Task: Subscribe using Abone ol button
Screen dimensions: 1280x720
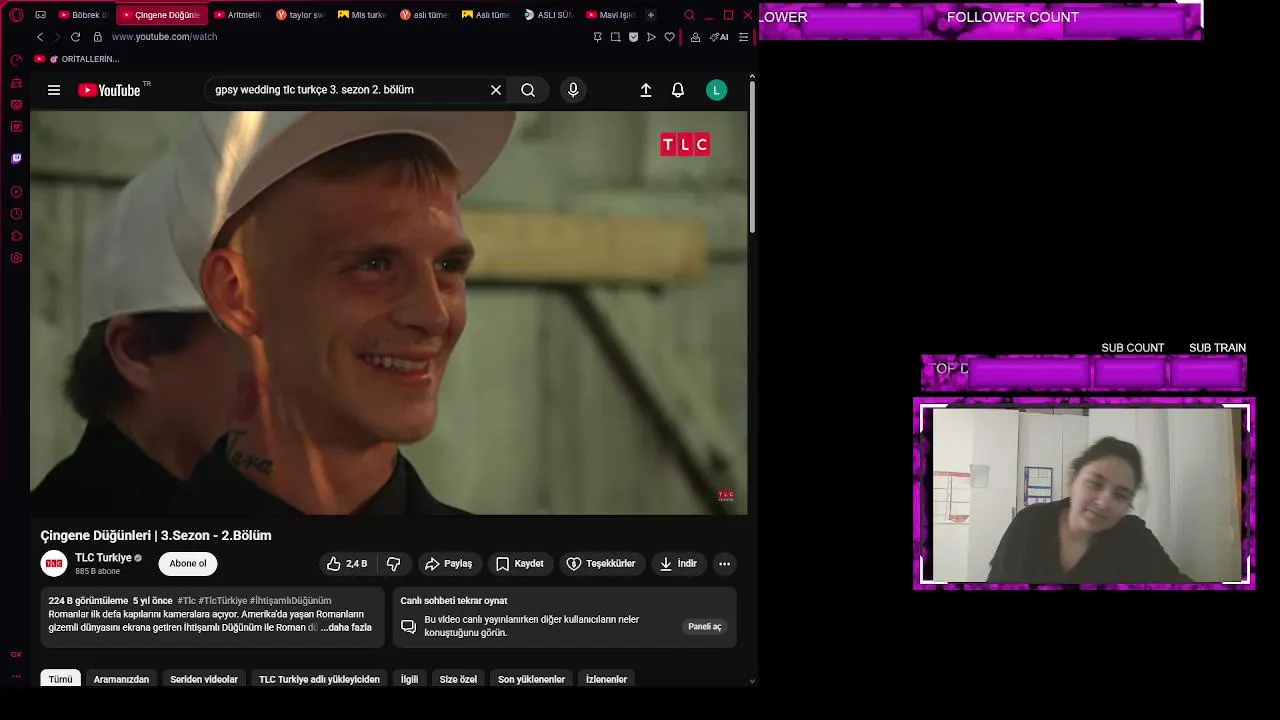Action: pos(188,564)
